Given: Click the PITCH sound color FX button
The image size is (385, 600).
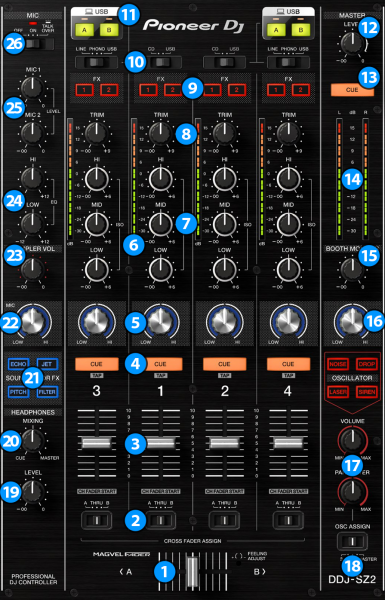Looking at the screenshot, I should tap(18, 392).
